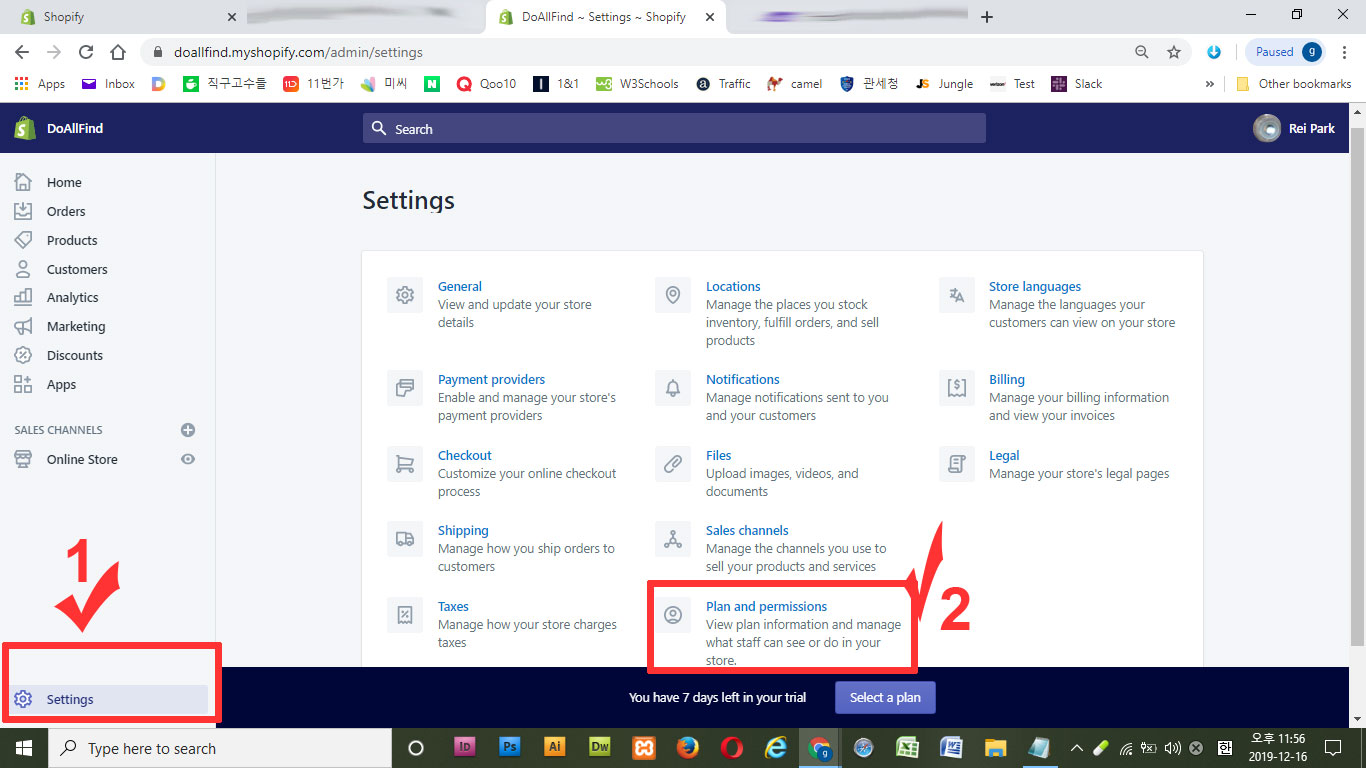Image resolution: width=1366 pixels, height=768 pixels.
Task: Click the Locations pin icon
Action: pyautogui.click(x=673, y=295)
